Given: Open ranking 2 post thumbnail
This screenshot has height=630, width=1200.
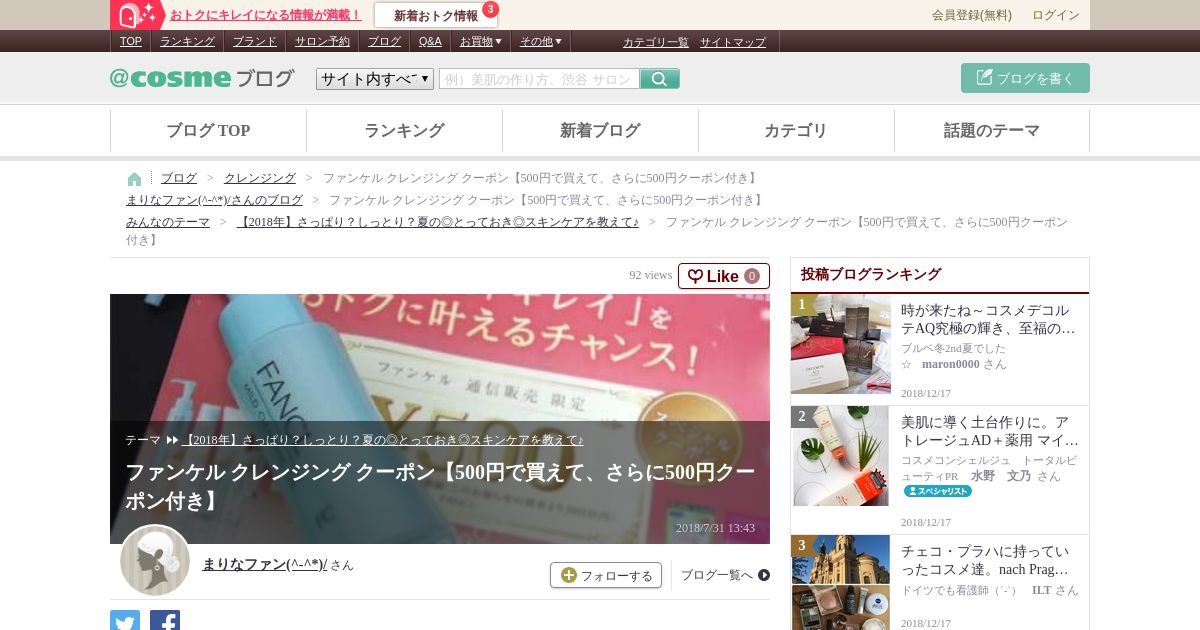Looking at the screenshot, I should 840,456.
